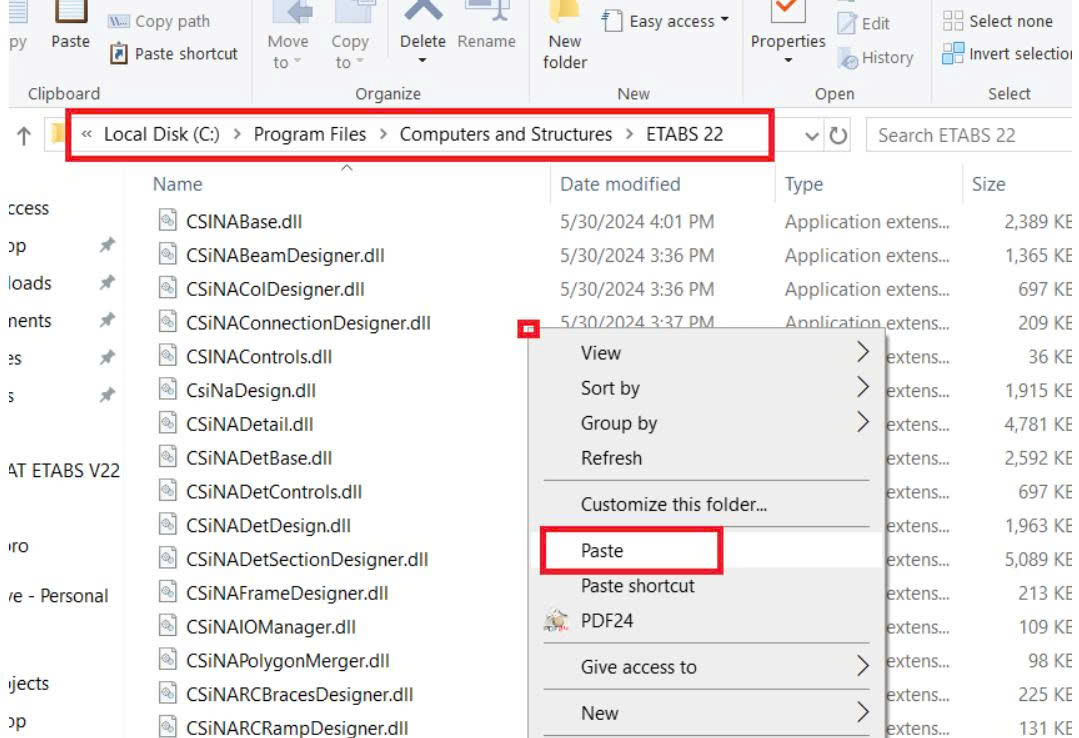Select file CSiNADetControls.dll
Image resolution: width=1079 pixels, height=738 pixels.
coord(274,492)
